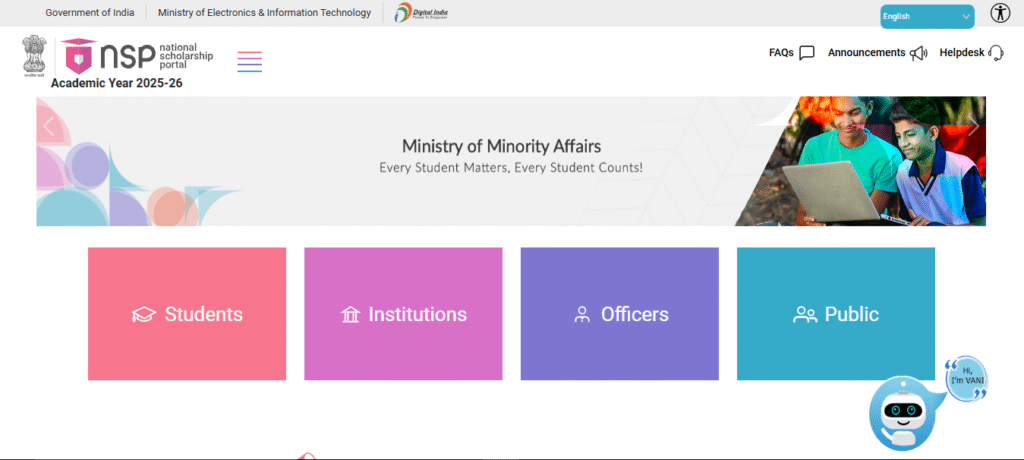Click the FAQs speech bubble icon
Image resolution: width=1024 pixels, height=460 pixels.
click(x=807, y=53)
